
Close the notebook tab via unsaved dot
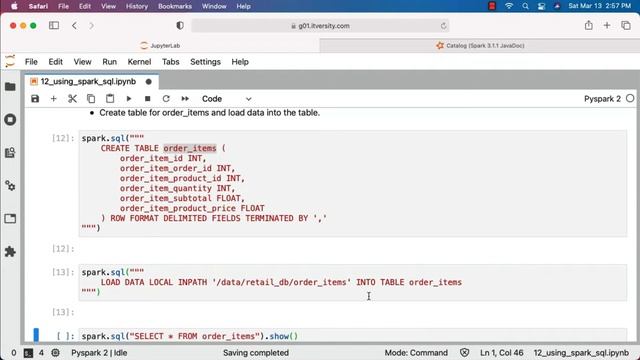click(149, 82)
